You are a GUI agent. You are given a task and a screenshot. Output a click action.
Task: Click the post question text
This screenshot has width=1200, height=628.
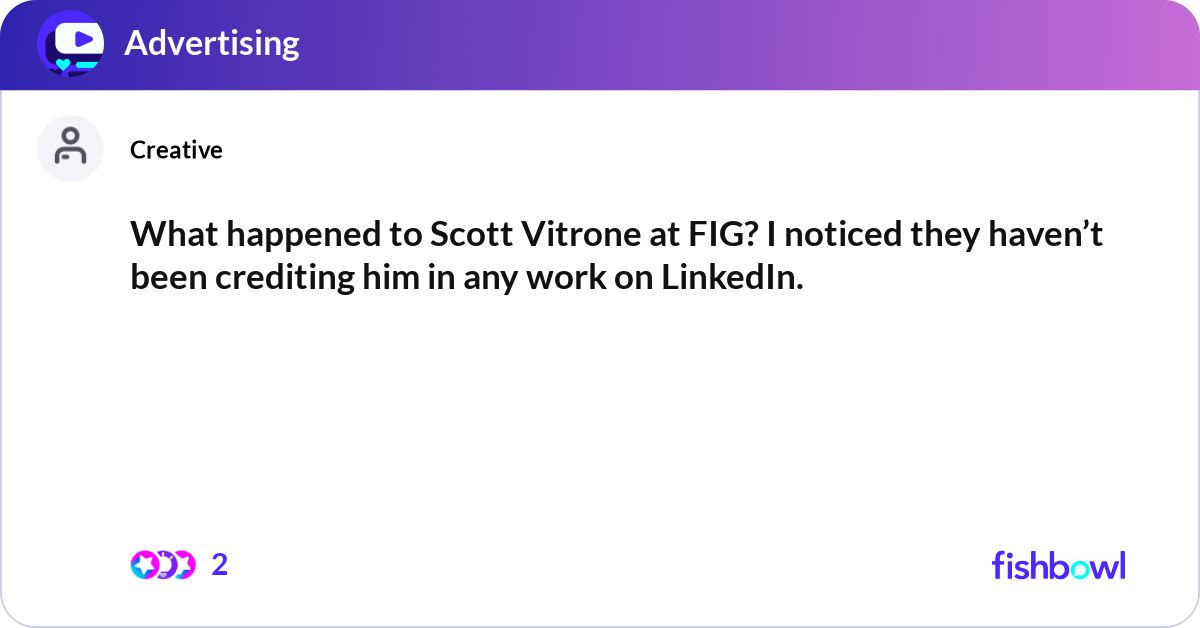[x=615, y=255]
